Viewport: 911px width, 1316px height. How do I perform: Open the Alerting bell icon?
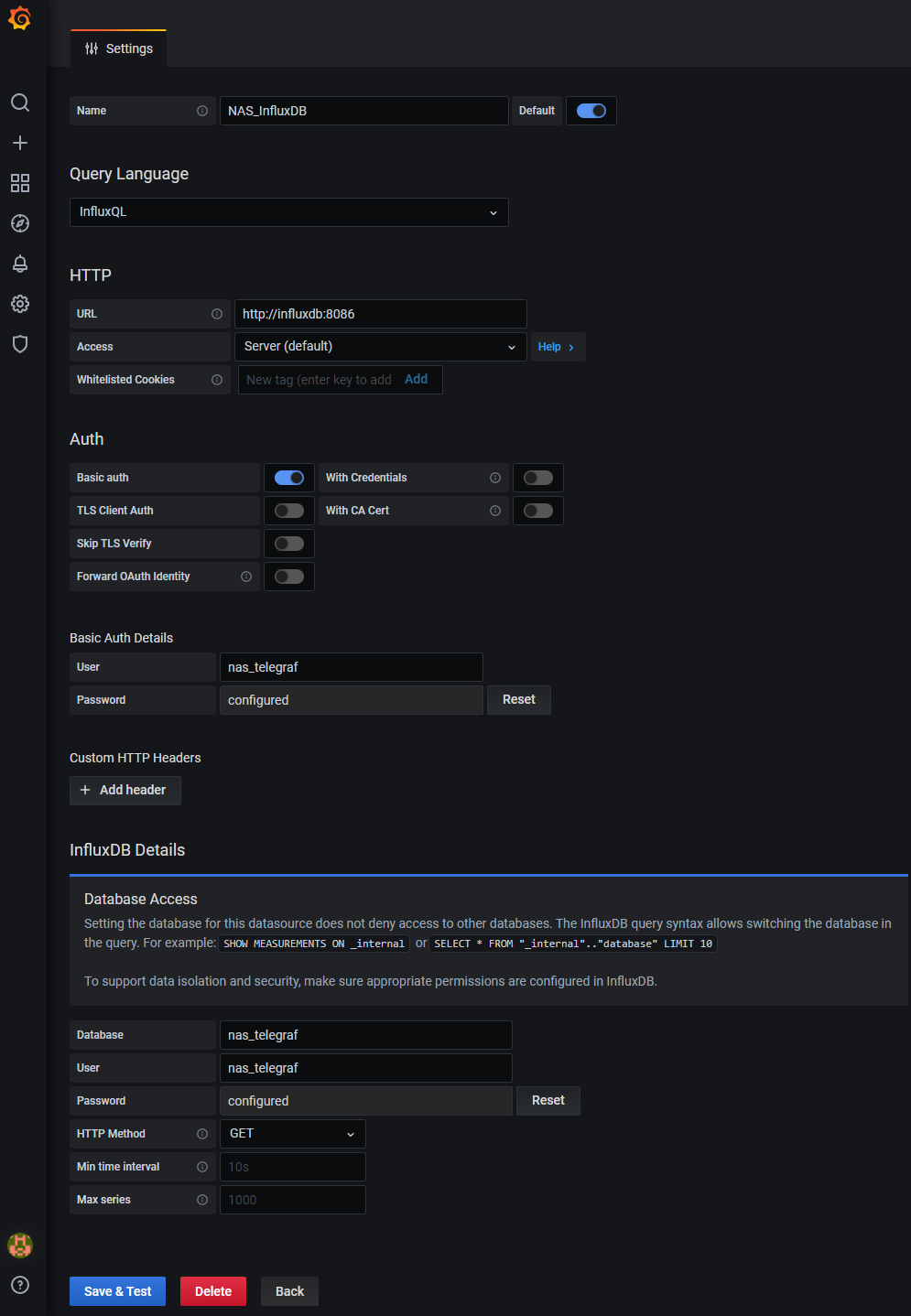click(20, 264)
